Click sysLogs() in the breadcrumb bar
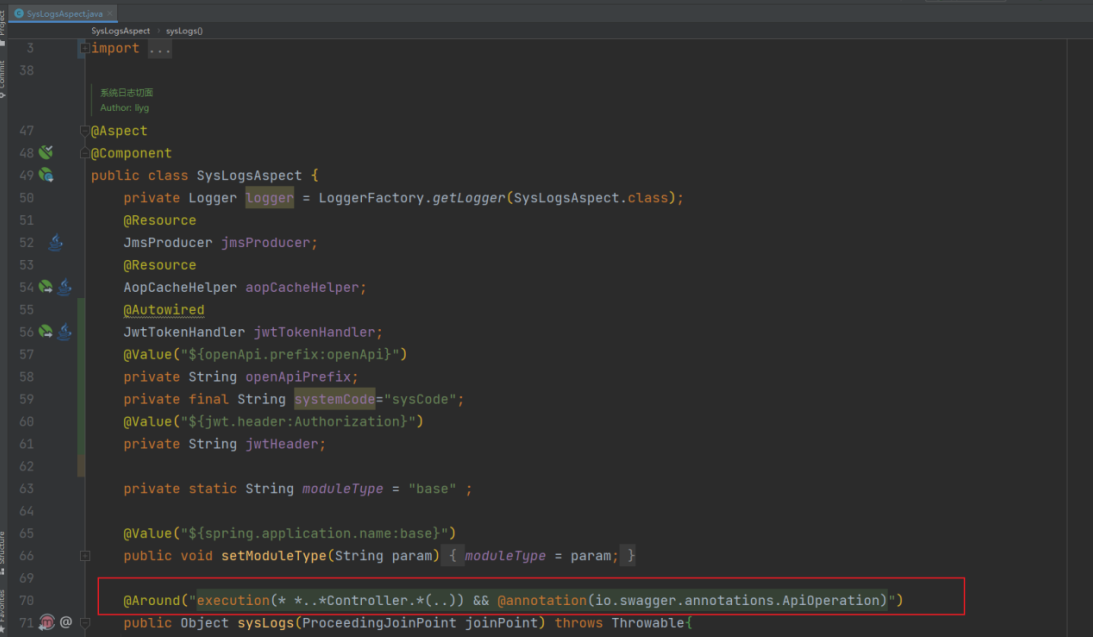Viewport: 1093px width, 637px height. 184,31
